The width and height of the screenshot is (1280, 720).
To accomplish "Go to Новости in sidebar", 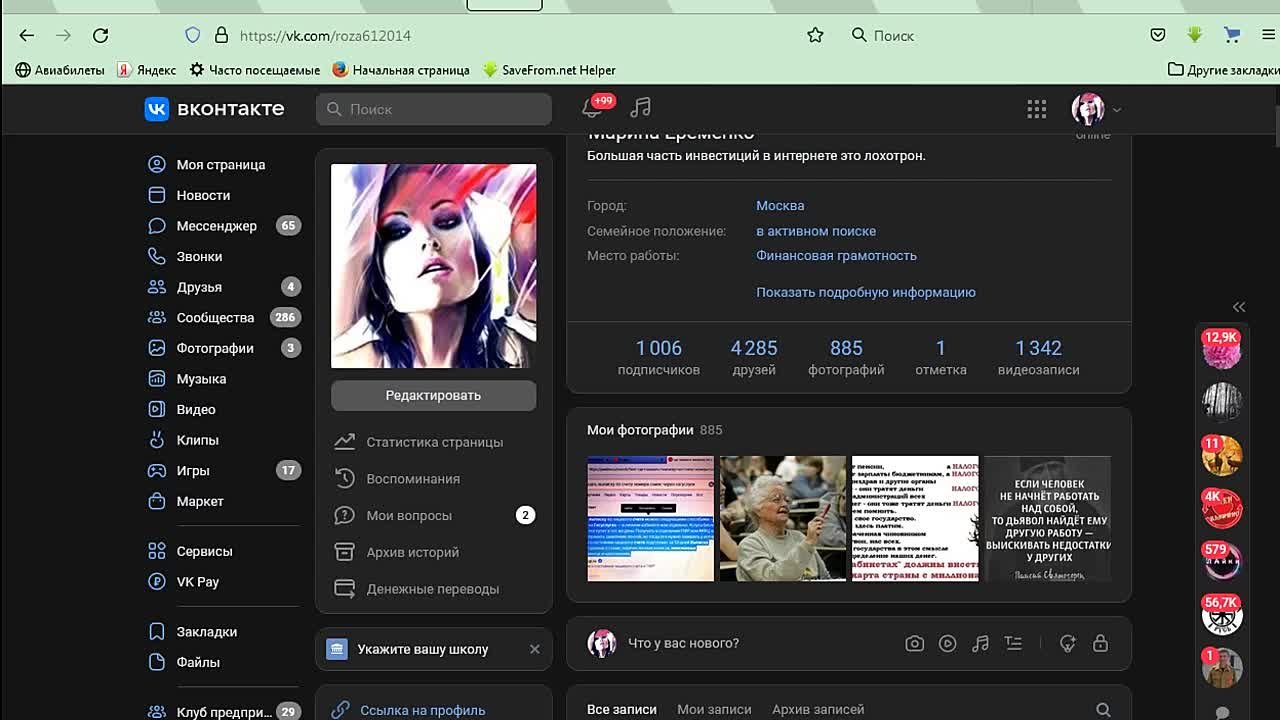I will coord(203,195).
